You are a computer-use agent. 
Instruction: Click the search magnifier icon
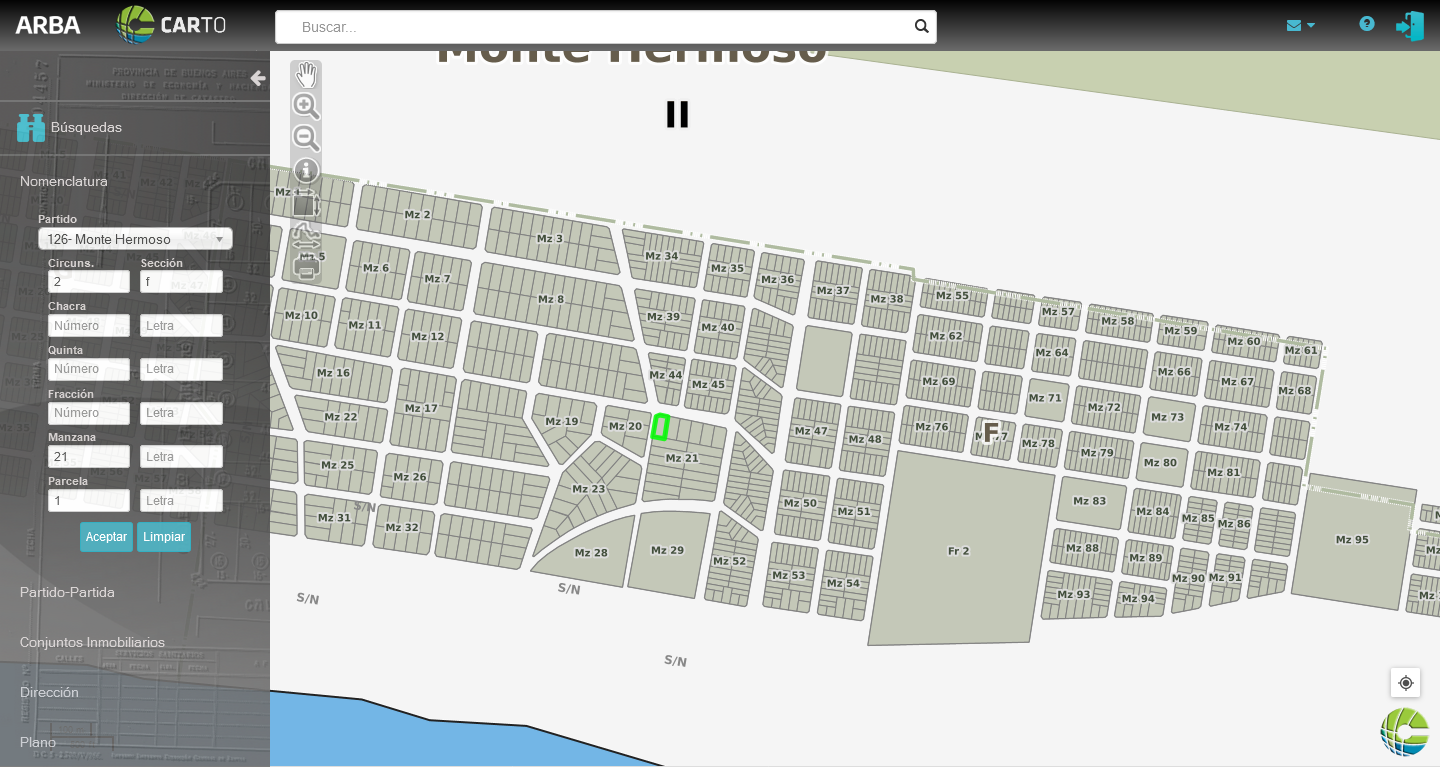(x=921, y=27)
